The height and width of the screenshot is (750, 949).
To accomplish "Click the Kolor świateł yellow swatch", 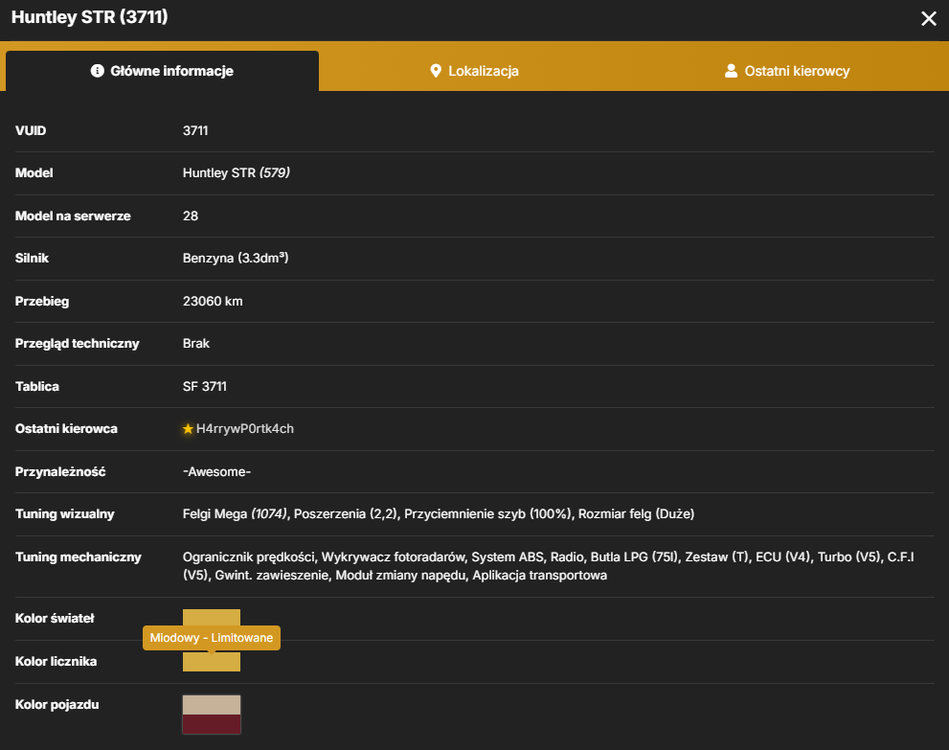I will click(211, 617).
